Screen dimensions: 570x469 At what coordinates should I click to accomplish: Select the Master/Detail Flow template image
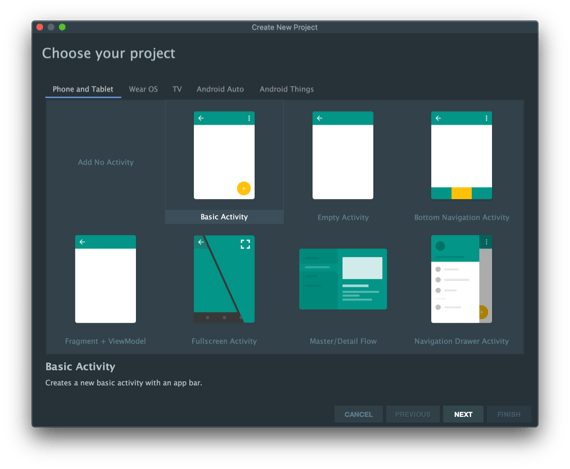click(343, 279)
